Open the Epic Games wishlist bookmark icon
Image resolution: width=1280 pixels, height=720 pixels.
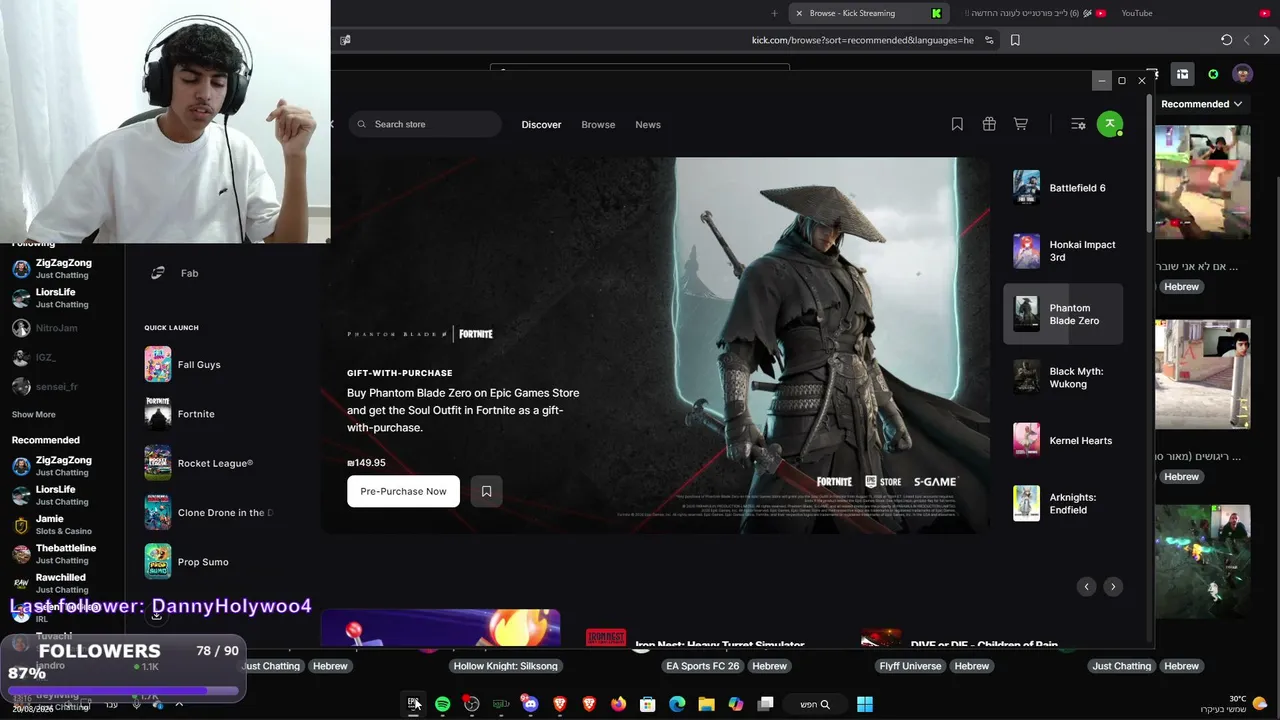pos(957,124)
